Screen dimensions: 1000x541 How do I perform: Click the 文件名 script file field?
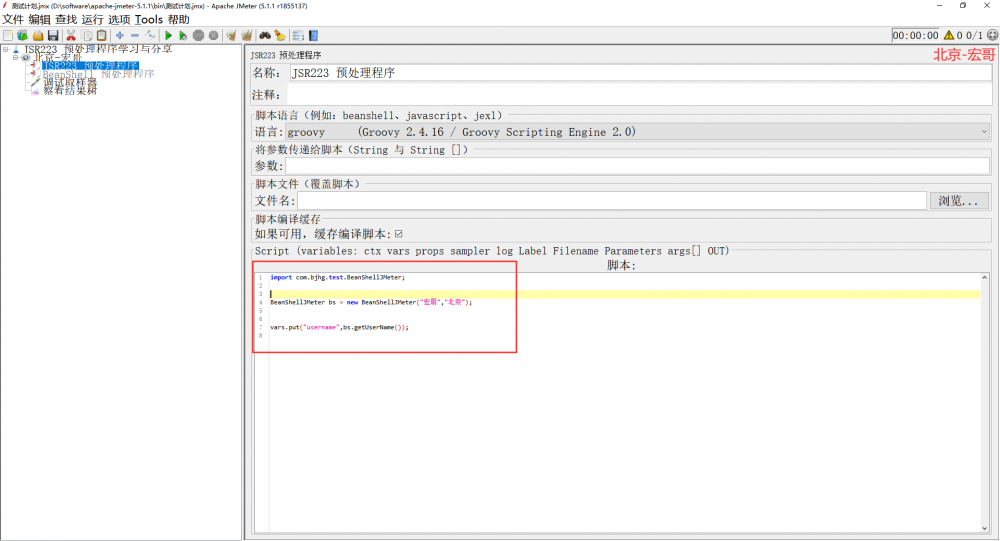pyautogui.click(x=612, y=201)
